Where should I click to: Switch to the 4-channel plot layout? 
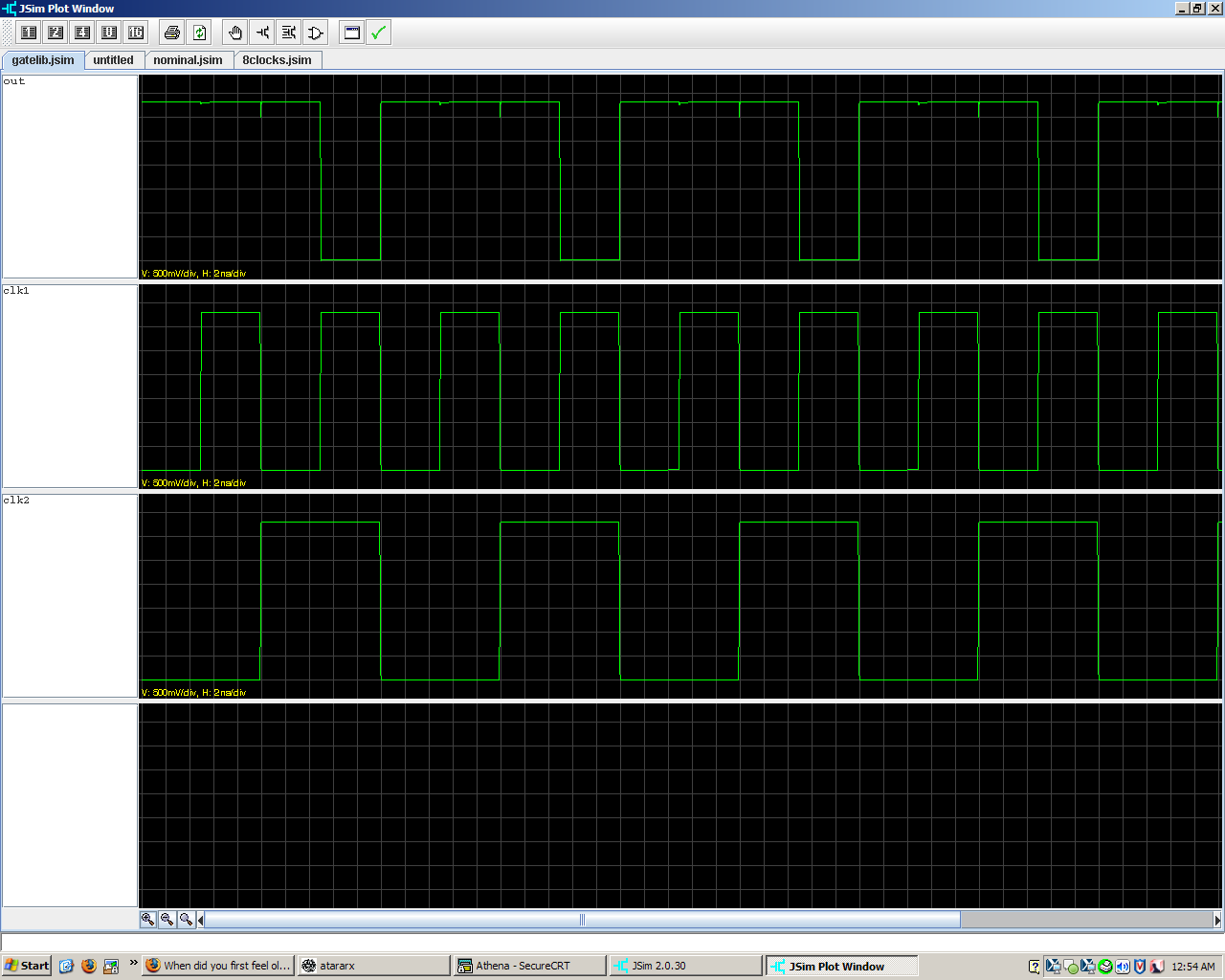coord(82,33)
